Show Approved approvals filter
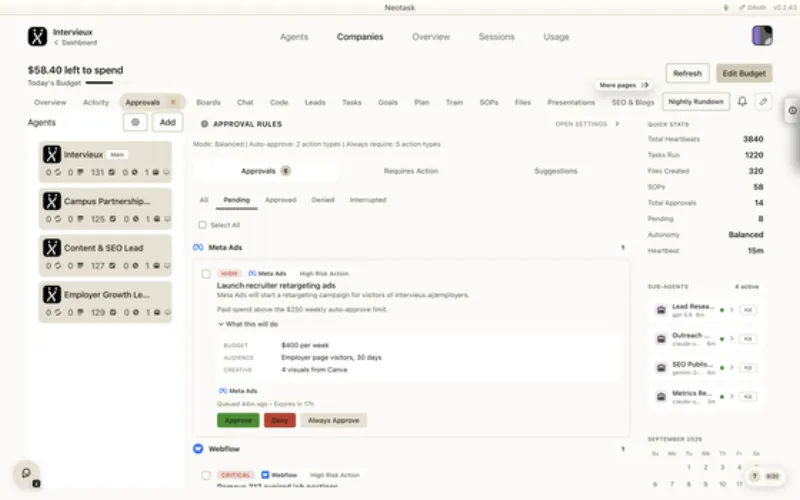 [281, 200]
